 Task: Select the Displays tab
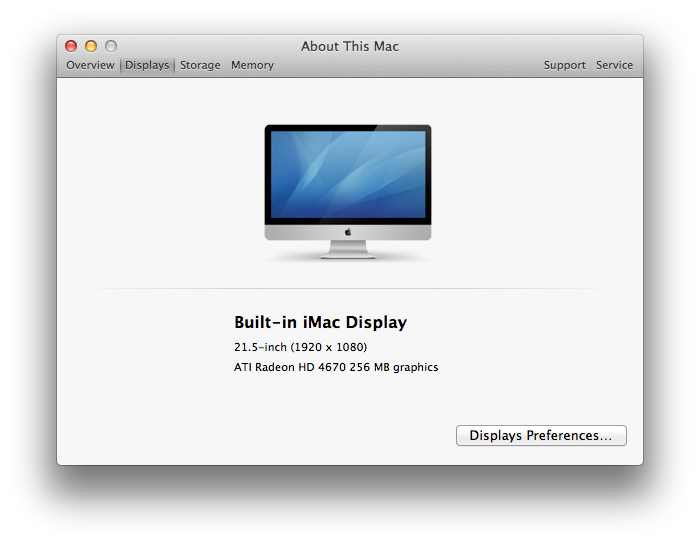[147, 65]
